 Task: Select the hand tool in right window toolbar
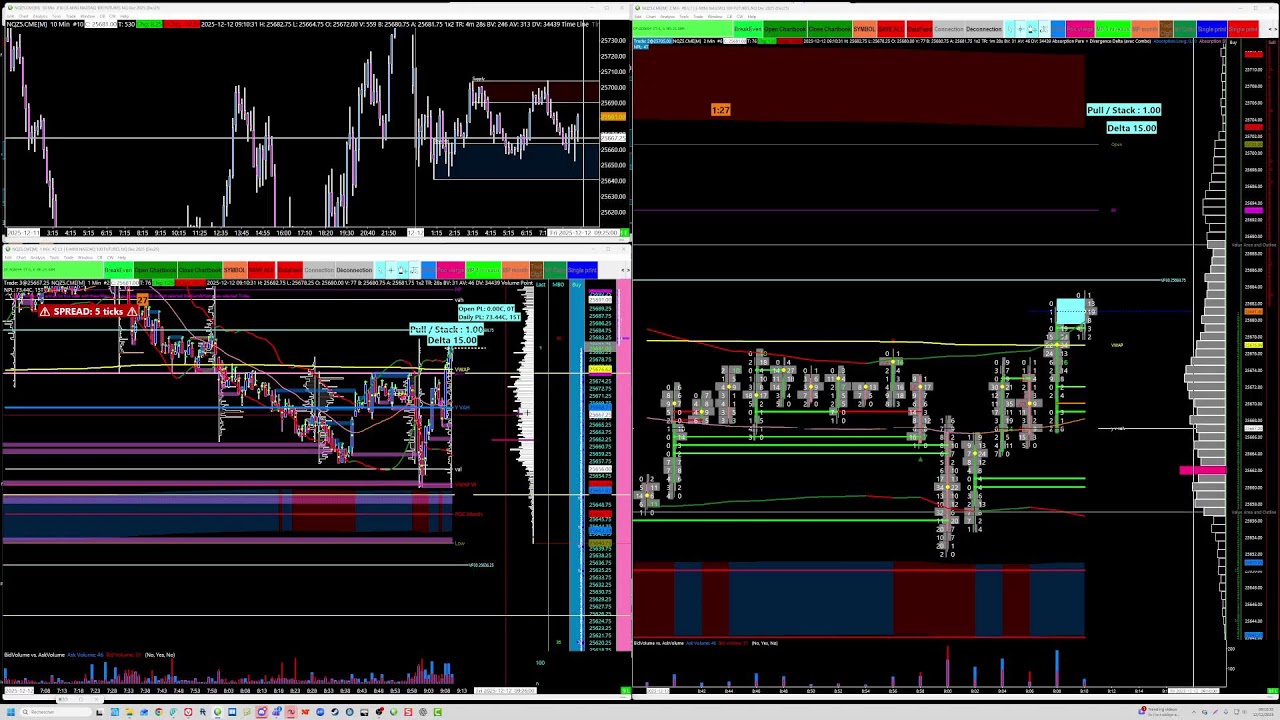tap(1031, 29)
